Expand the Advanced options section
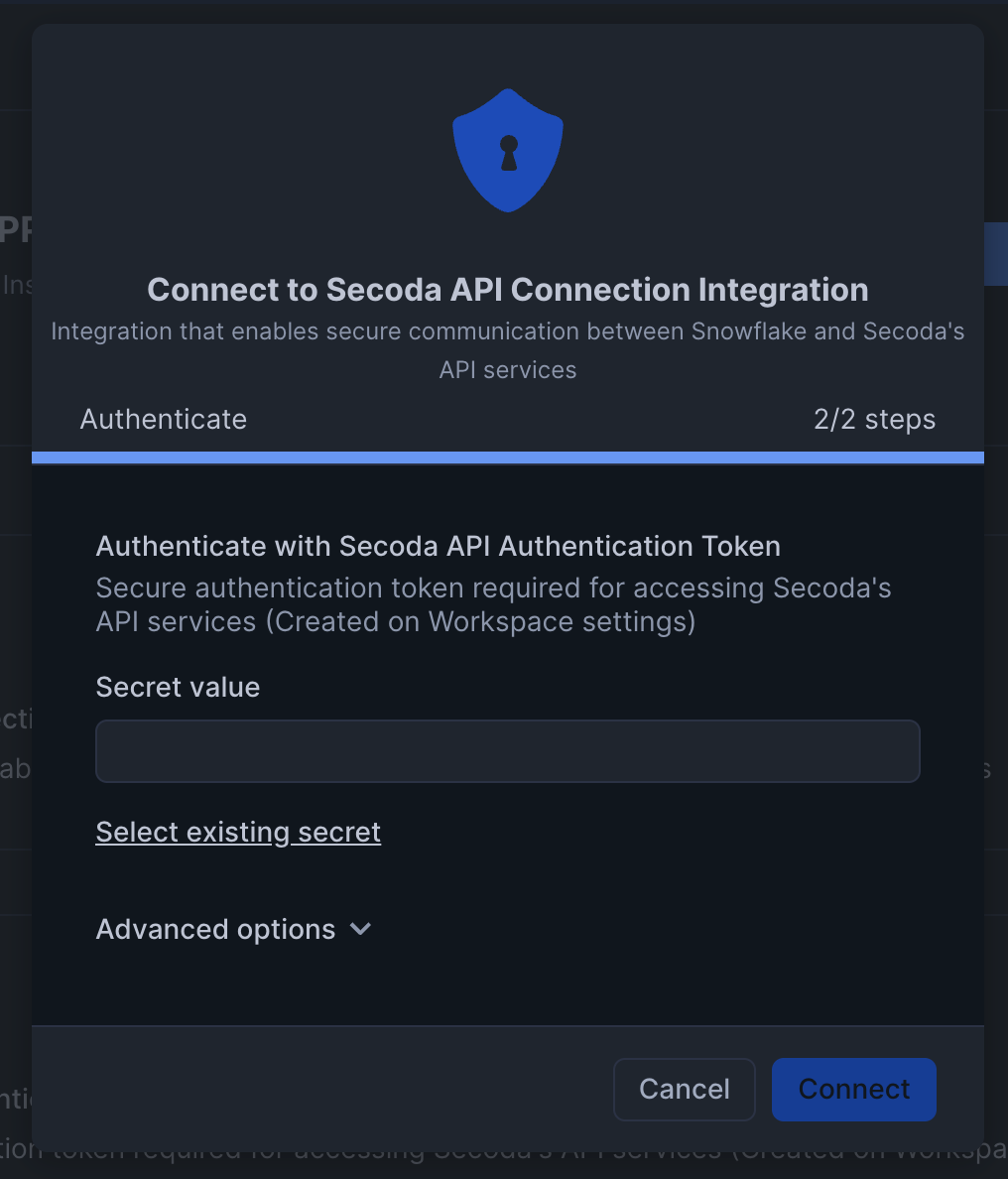Image resolution: width=1008 pixels, height=1179 pixels. [x=215, y=929]
